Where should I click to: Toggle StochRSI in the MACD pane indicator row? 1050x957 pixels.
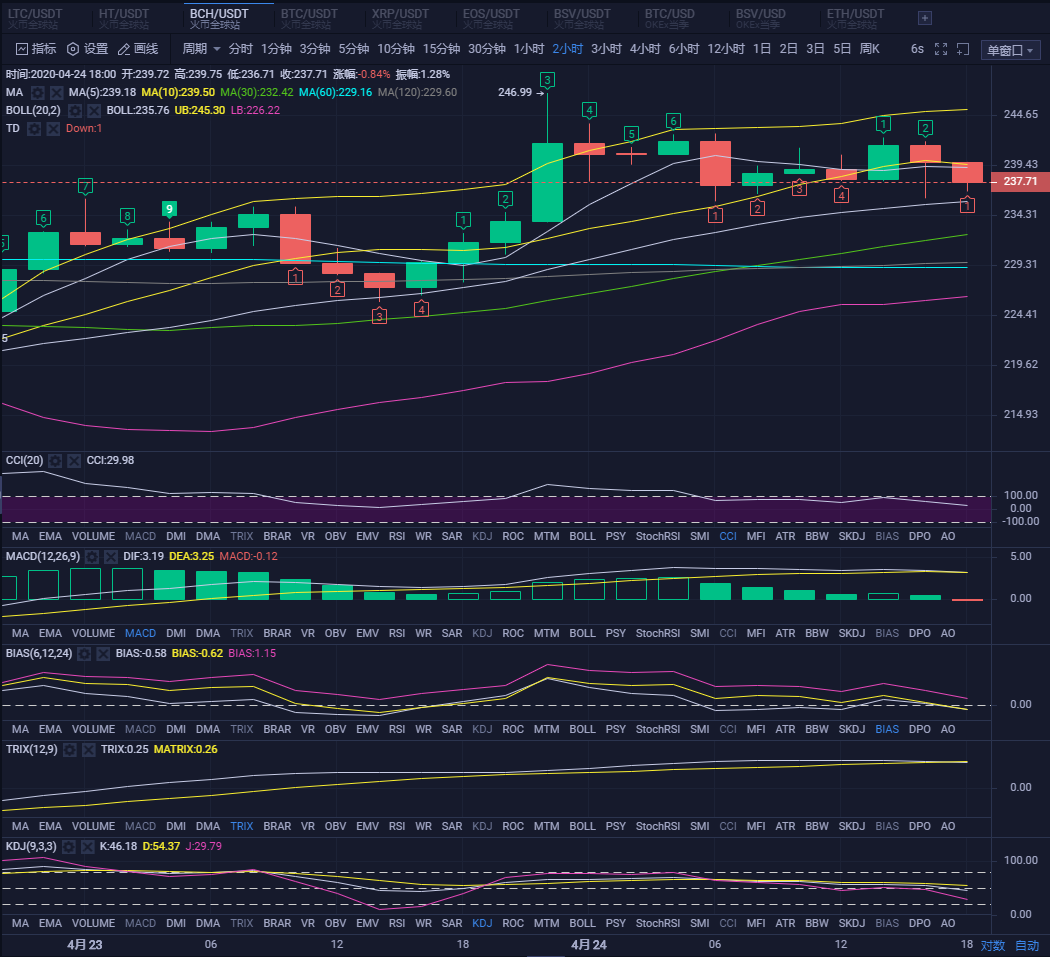(x=658, y=634)
